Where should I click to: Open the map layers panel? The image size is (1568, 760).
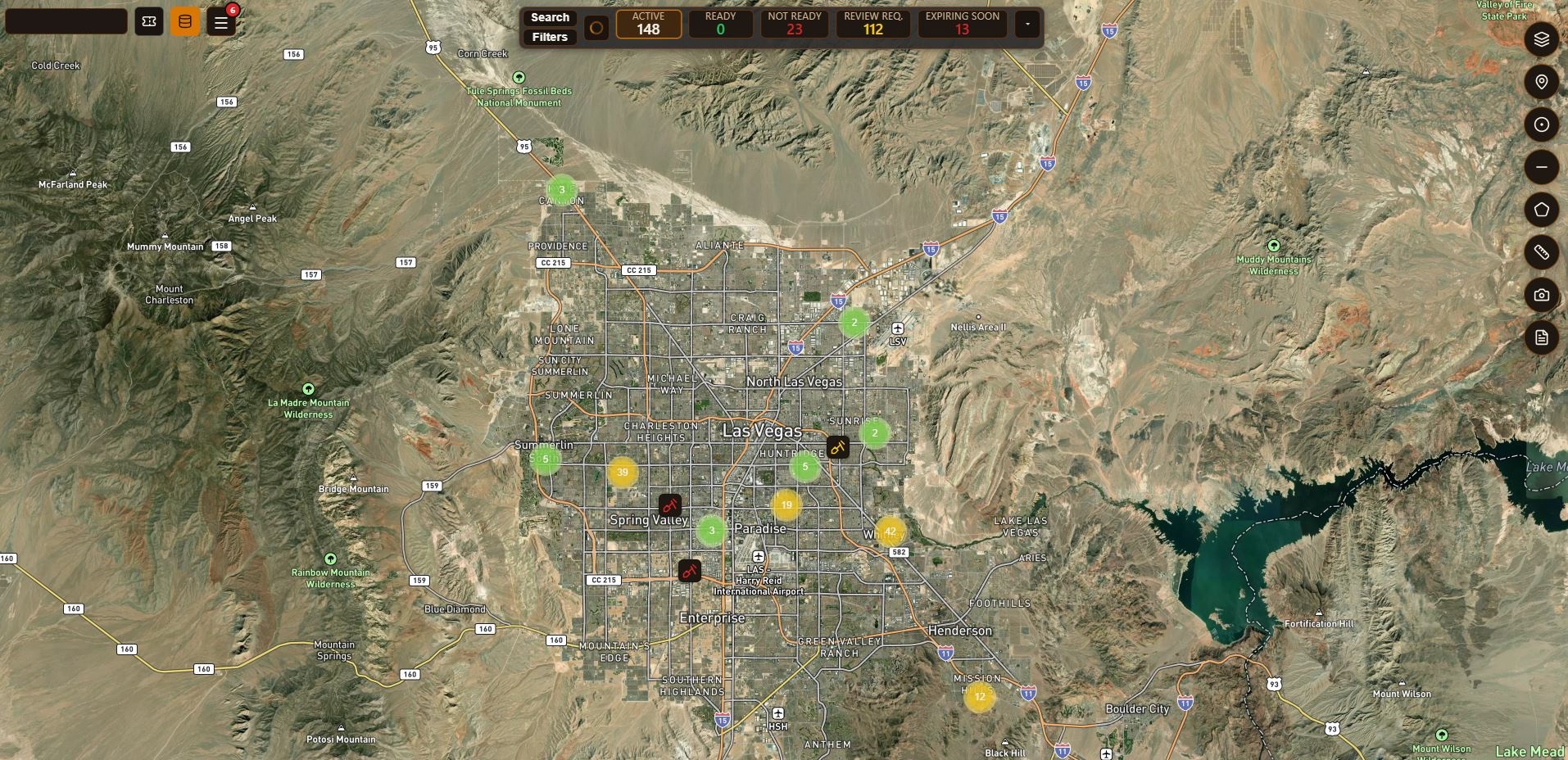[1541, 39]
